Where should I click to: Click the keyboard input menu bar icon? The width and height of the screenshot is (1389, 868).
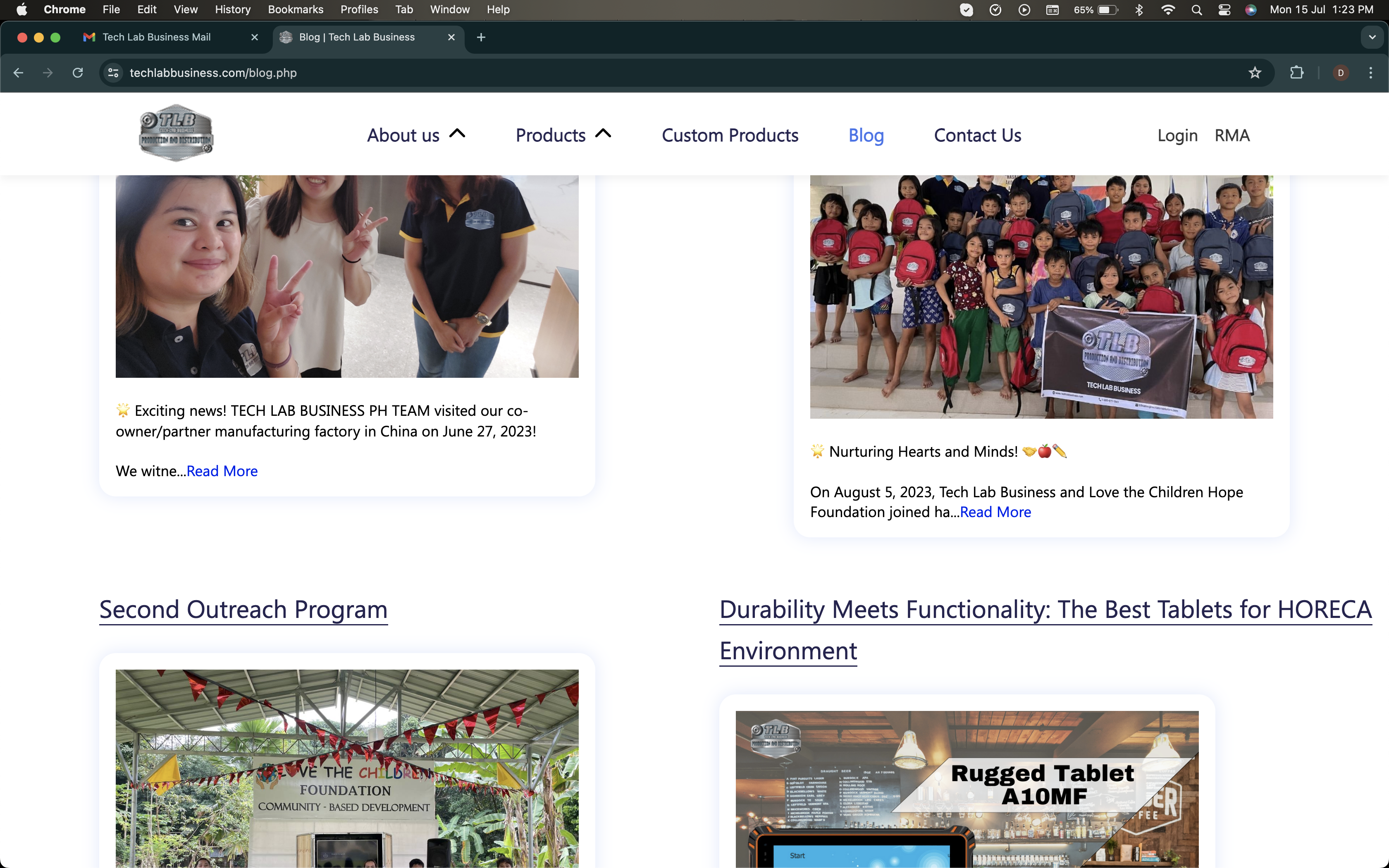[x=1052, y=10]
